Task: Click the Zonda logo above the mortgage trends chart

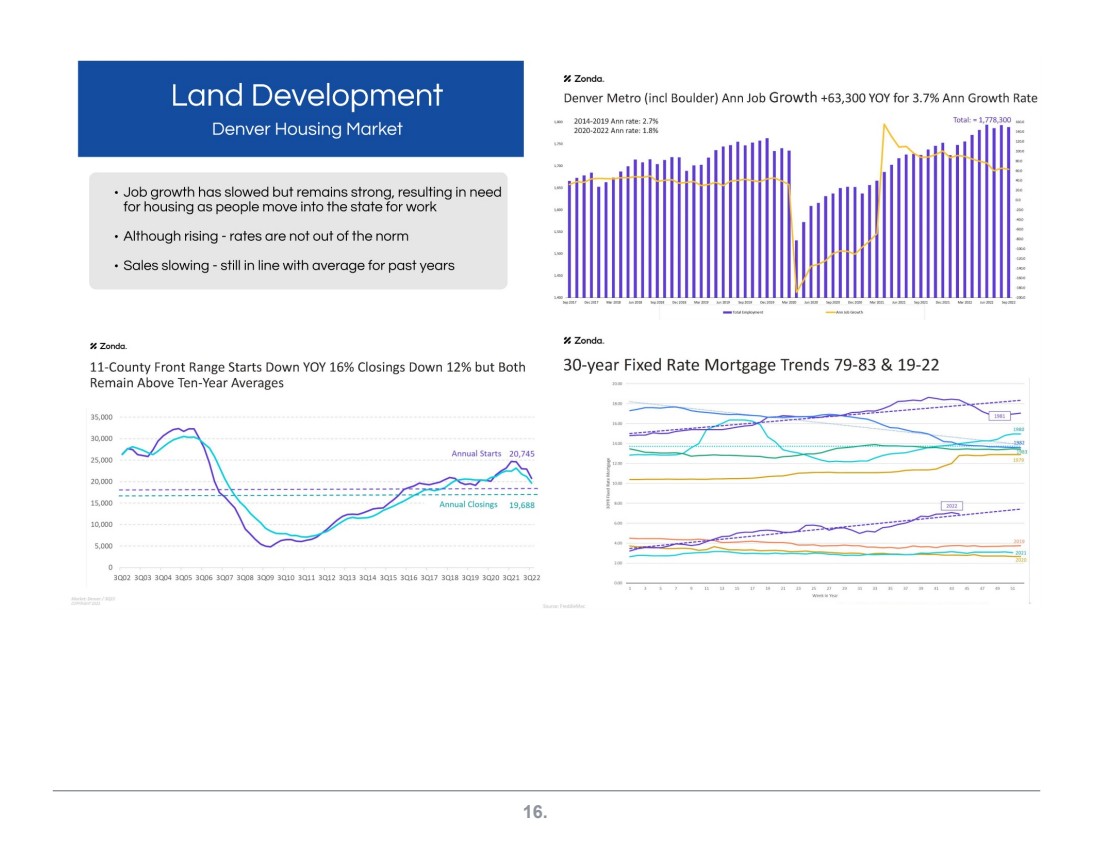Action: tap(584, 340)
